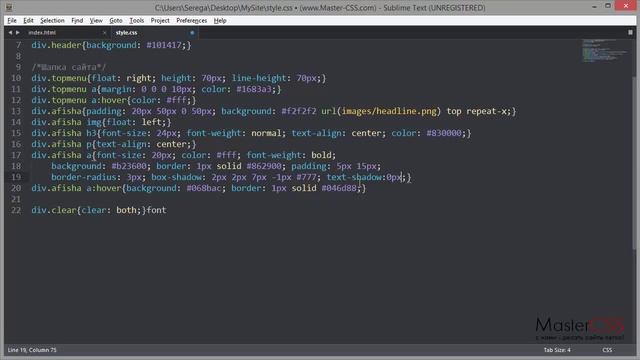Click Line 19, Column 75 status text
640x360 pixels.
32,350
